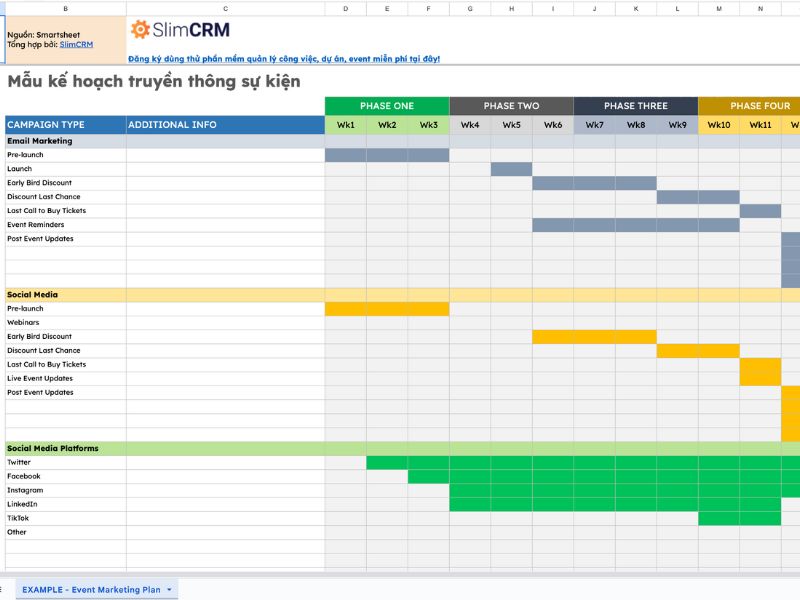Open the Event Marketing Plan sheet tab dropdown arrow
The image size is (800, 600).
coord(169,590)
